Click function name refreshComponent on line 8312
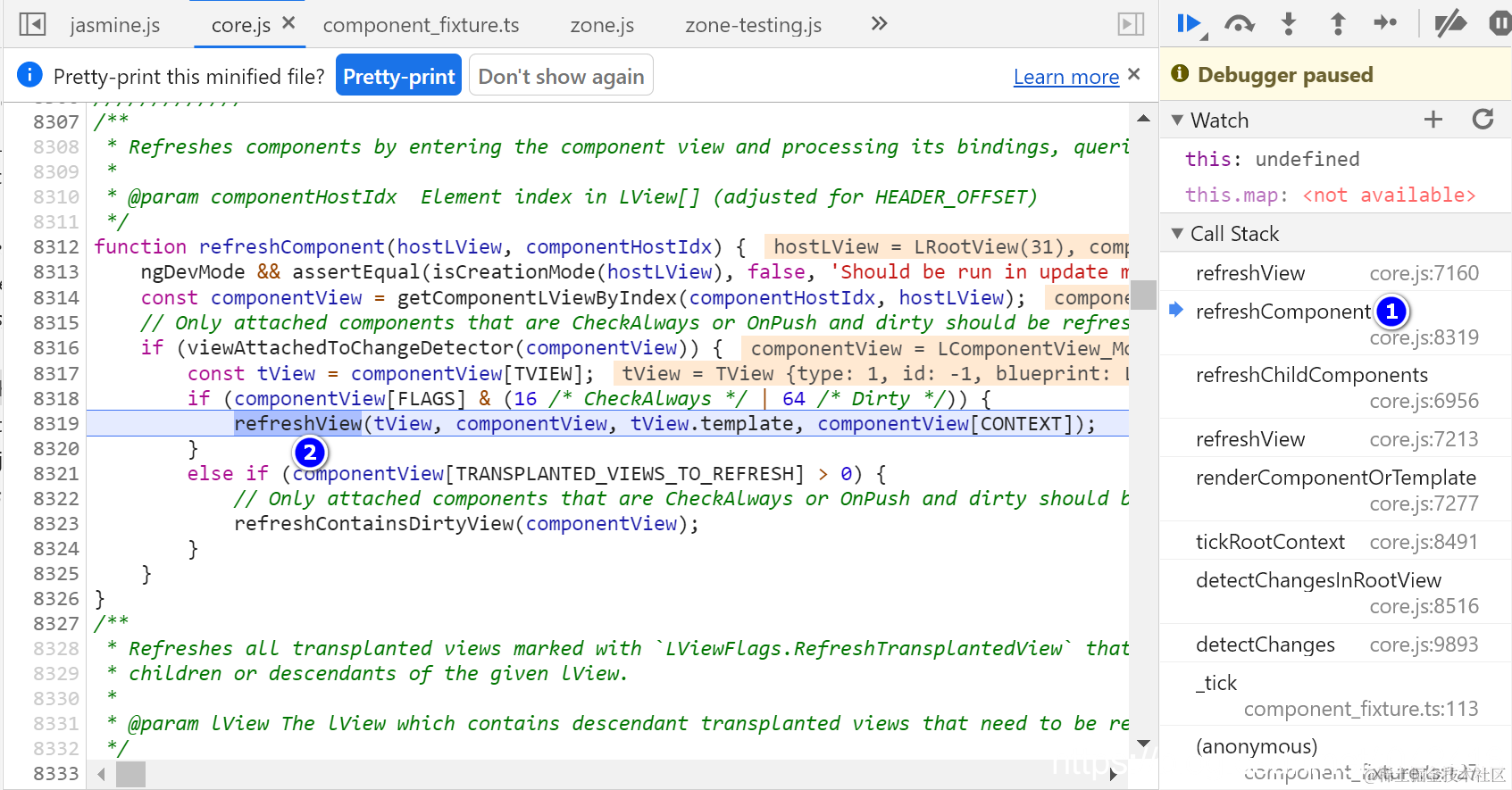The height and width of the screenshot is (790, 1512). (x=291, y=246)
